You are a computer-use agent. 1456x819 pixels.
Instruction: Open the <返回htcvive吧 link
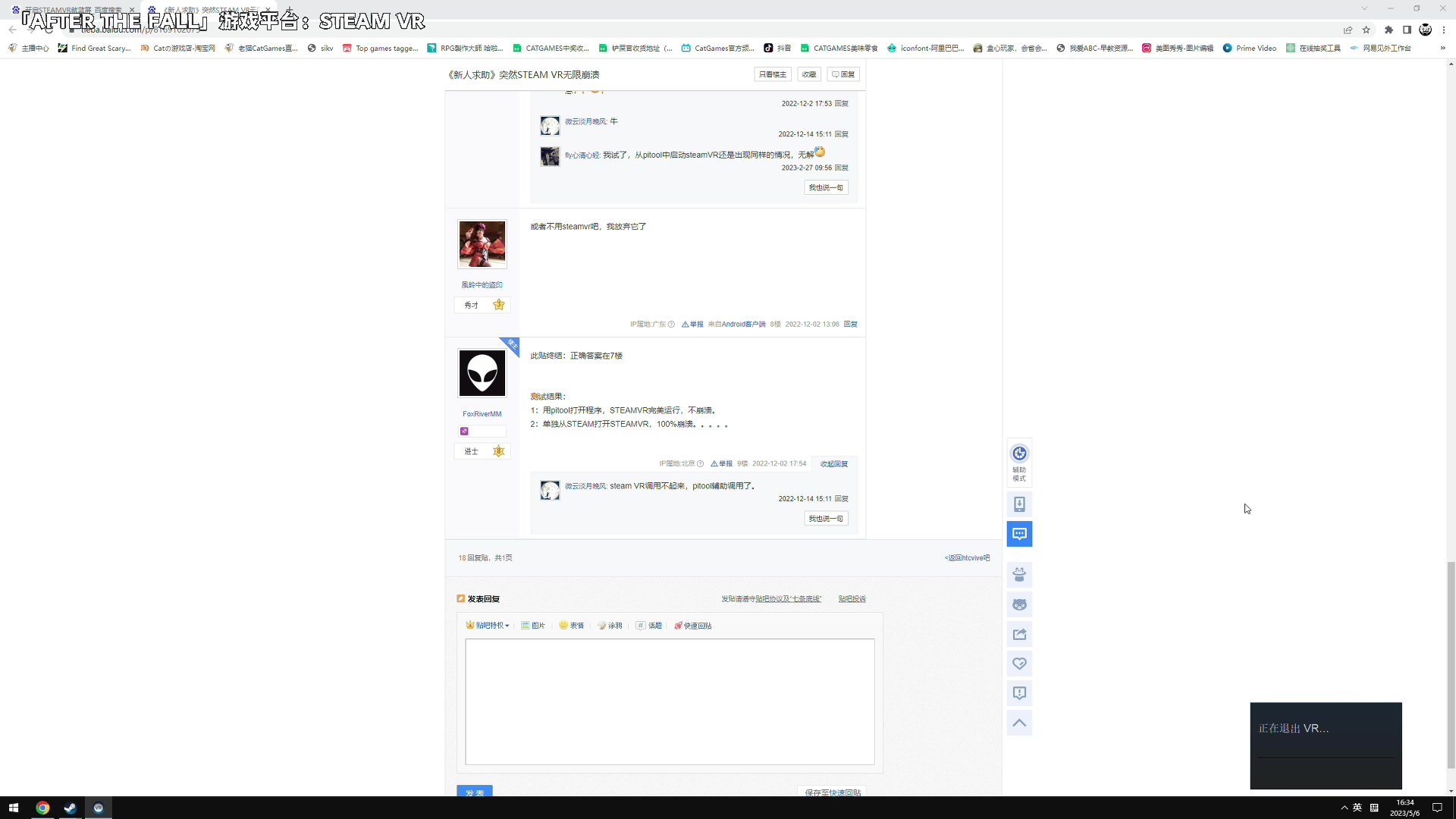[967, 558]
